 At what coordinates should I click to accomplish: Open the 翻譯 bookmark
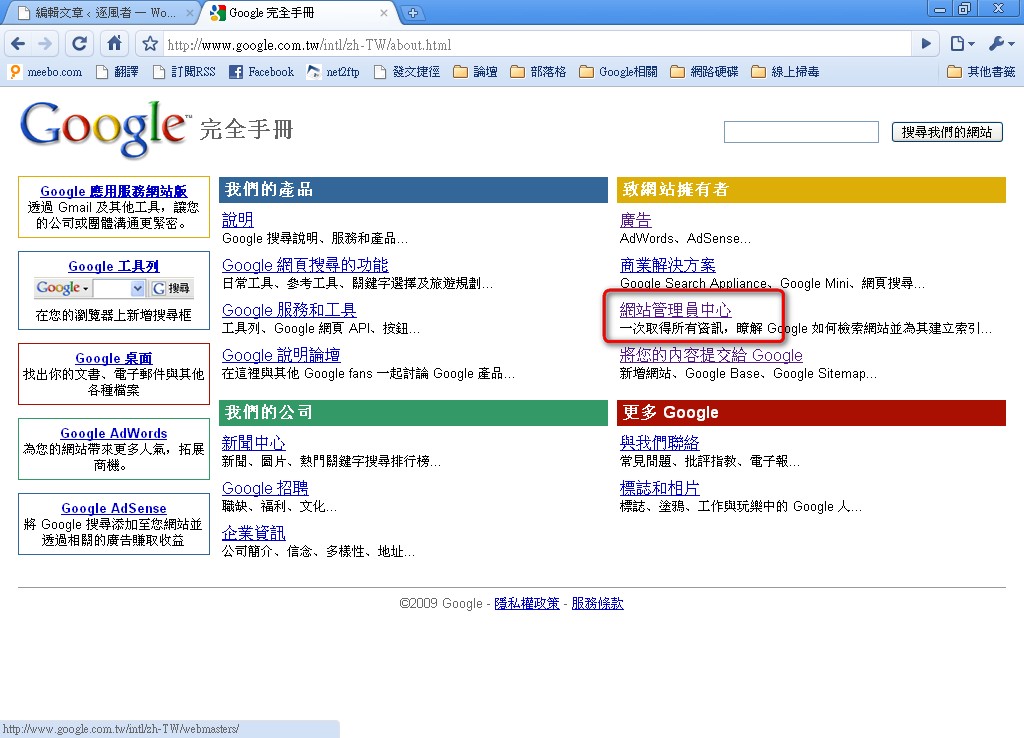click(118, 72)
